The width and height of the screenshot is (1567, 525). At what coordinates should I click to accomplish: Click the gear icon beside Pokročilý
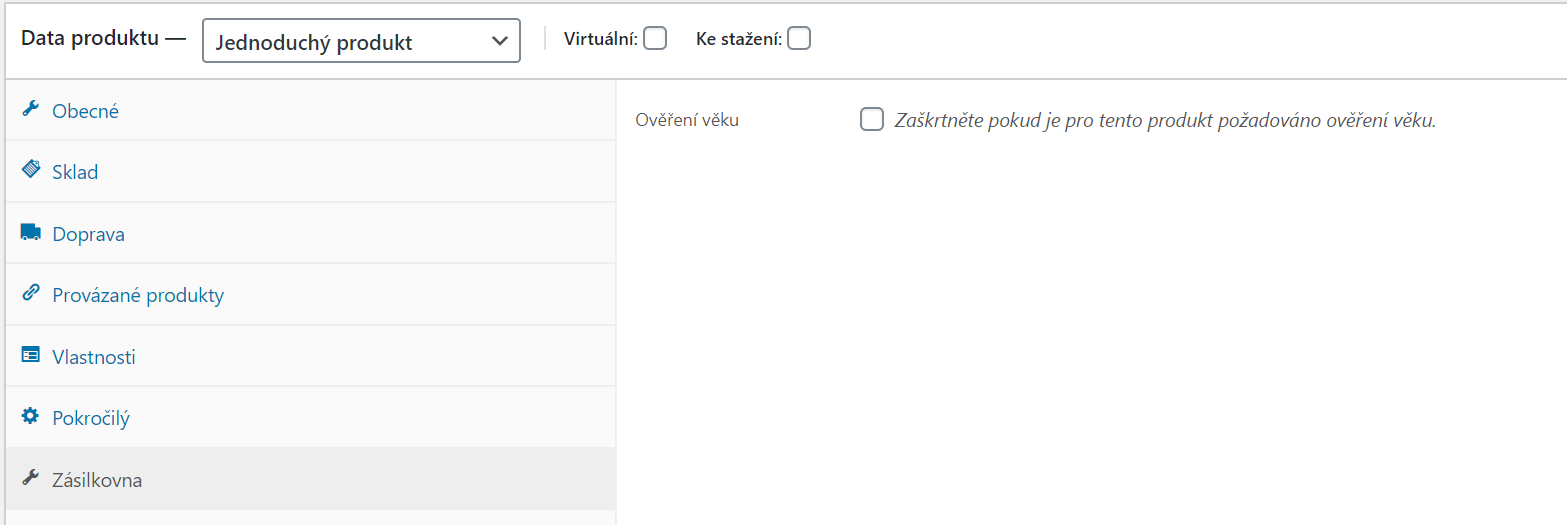(x=31, y=417)
